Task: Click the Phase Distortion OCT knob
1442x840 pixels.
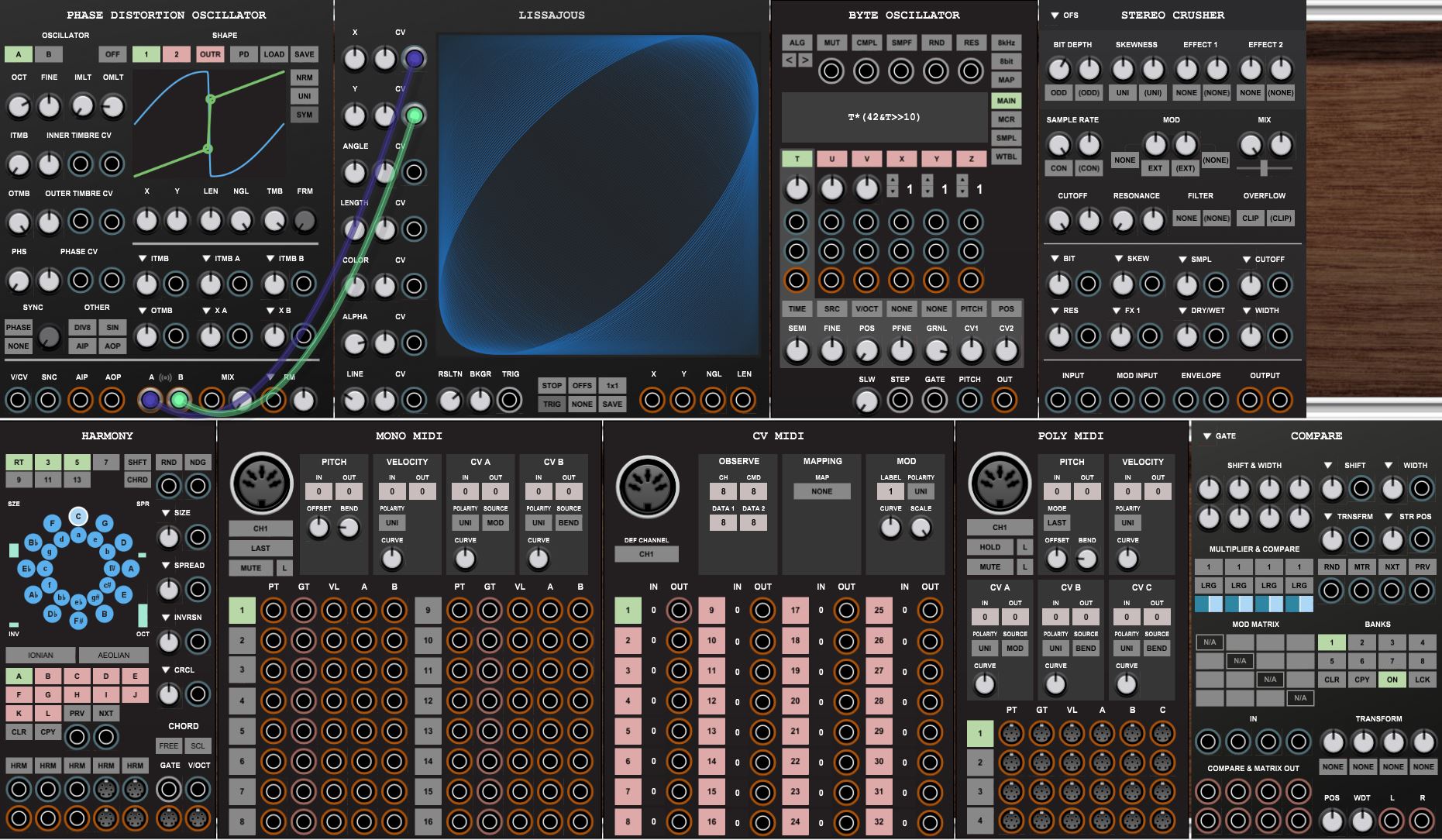Action: (19, 105)
